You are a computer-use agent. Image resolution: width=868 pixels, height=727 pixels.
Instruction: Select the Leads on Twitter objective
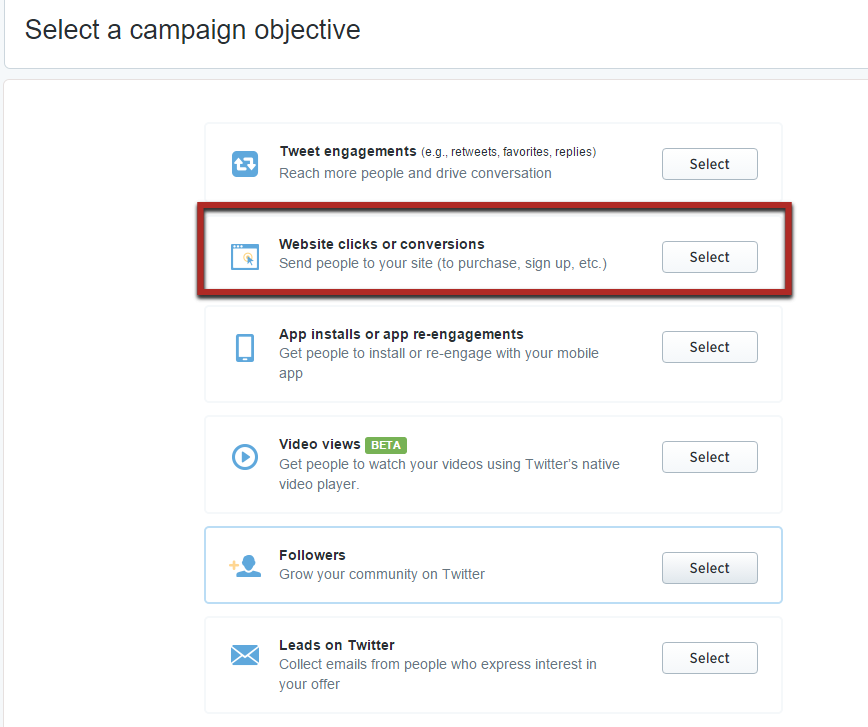pyautogui.click(x=710, y=658)
